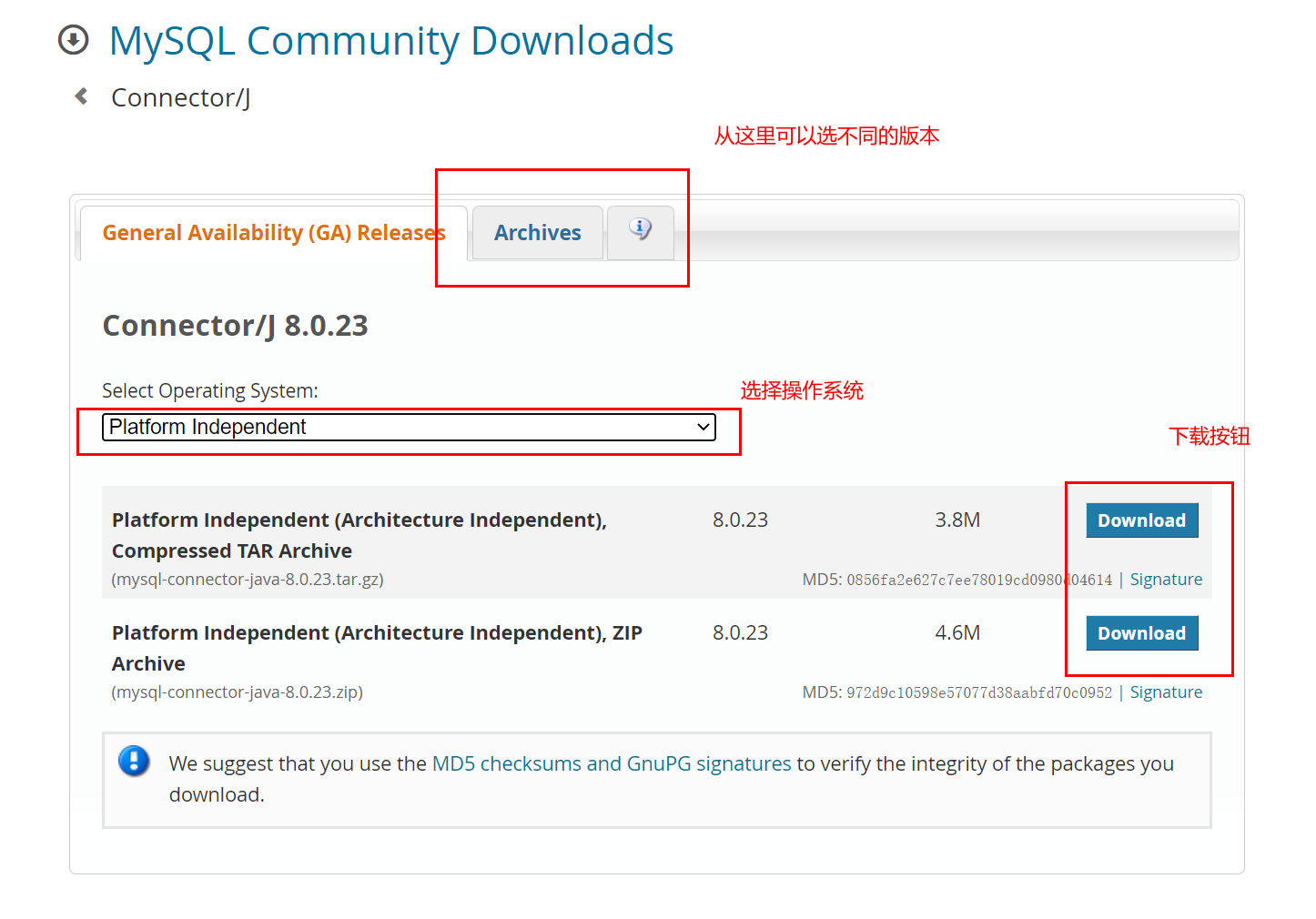Click the Select Operating System label
This screenshot has width=1316, height=919.
(210, 391)
